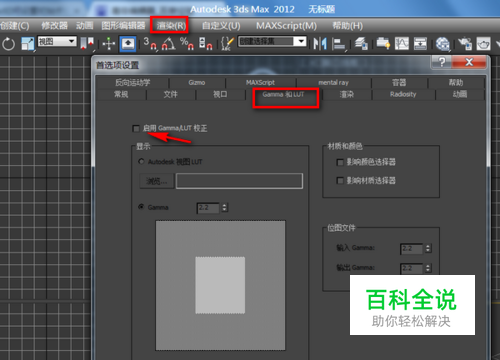This screenshot has width=500, height=360.
Task: Open the 动画 menu in the menu bar
Action: click(x=85, y=26)
